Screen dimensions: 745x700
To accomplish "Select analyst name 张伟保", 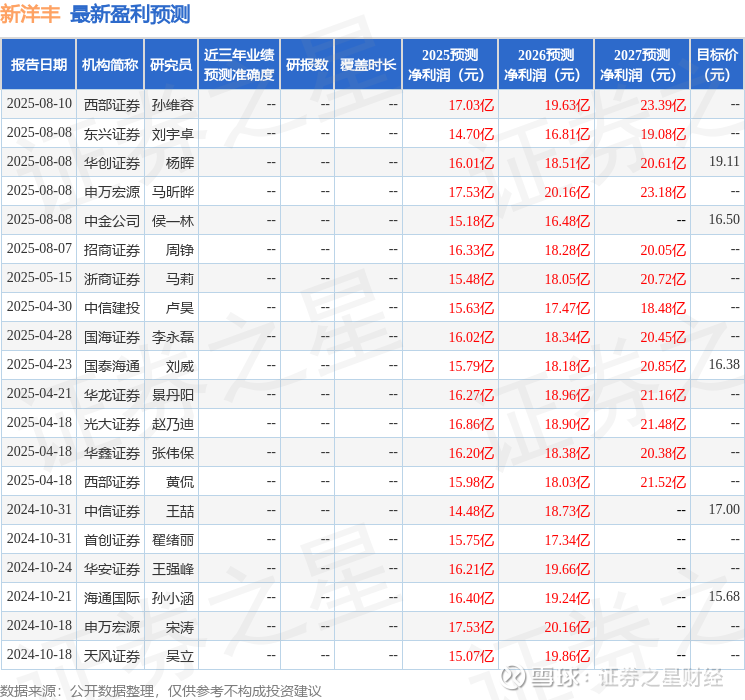I will pos(173,453).
